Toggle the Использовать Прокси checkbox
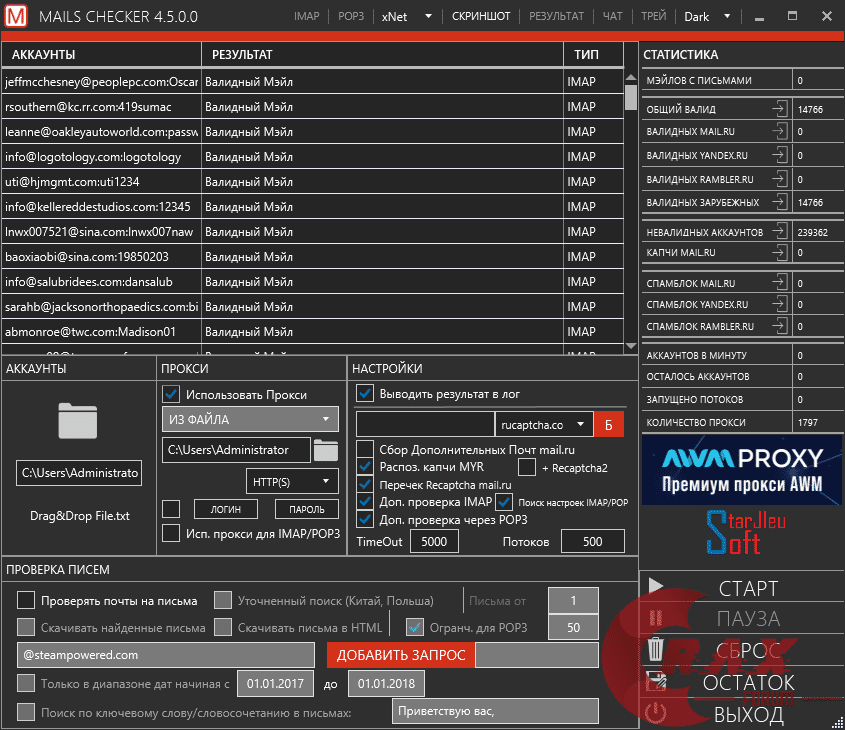Viewport: 845px width, 730px height. click(x=171, y=394)
